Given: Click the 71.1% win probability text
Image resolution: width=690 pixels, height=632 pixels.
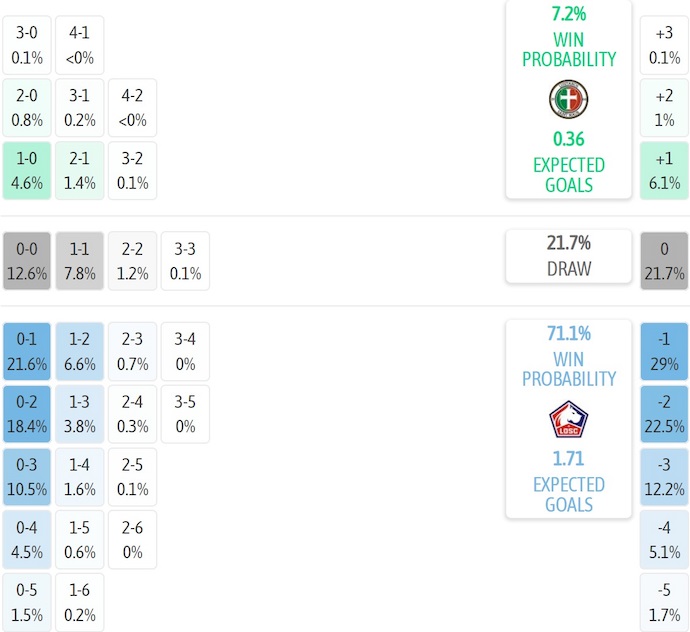Looking at the screenshot, I should point(568,334).
